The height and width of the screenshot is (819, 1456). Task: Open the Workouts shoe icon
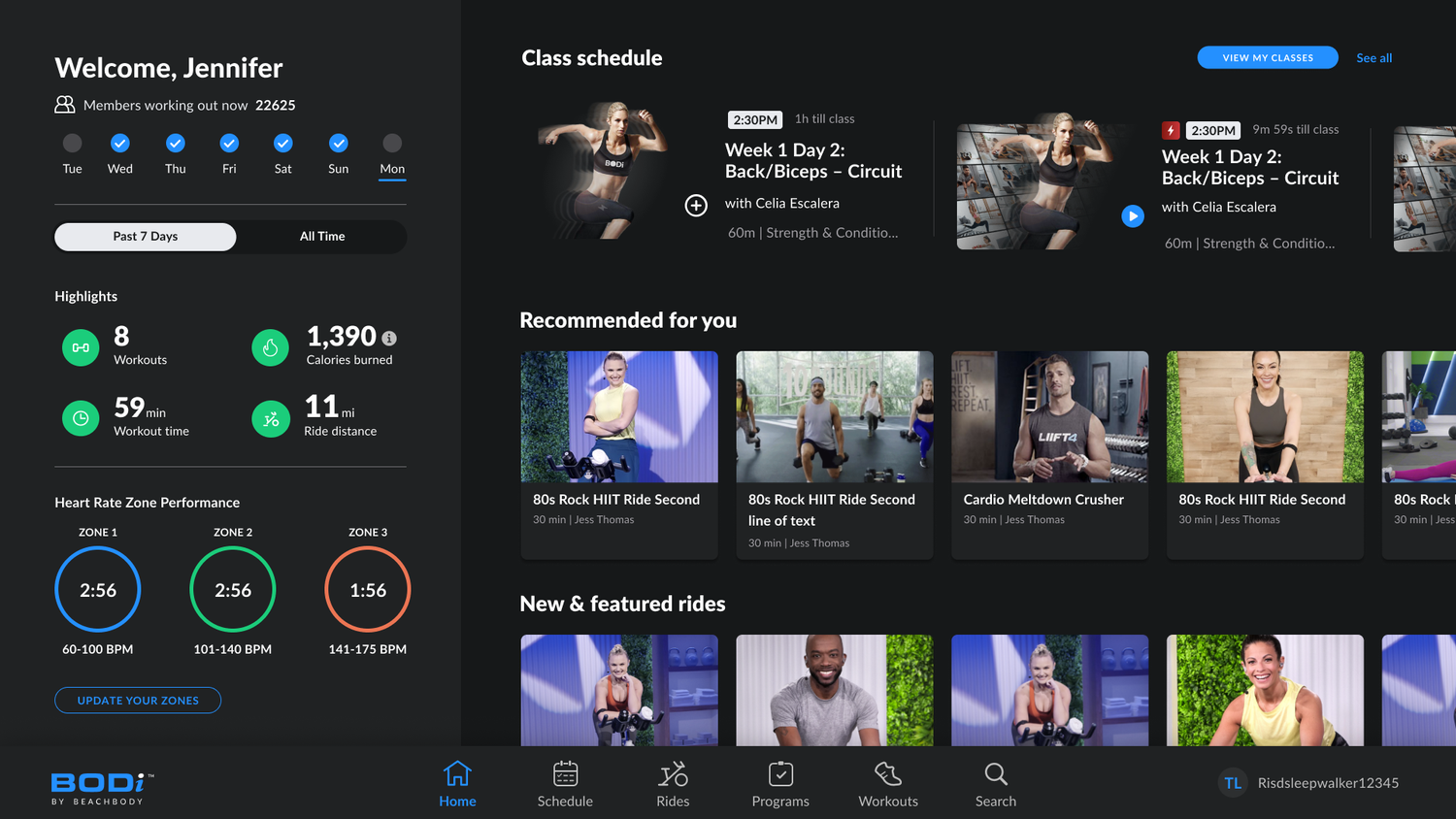(x=888, y=773)
